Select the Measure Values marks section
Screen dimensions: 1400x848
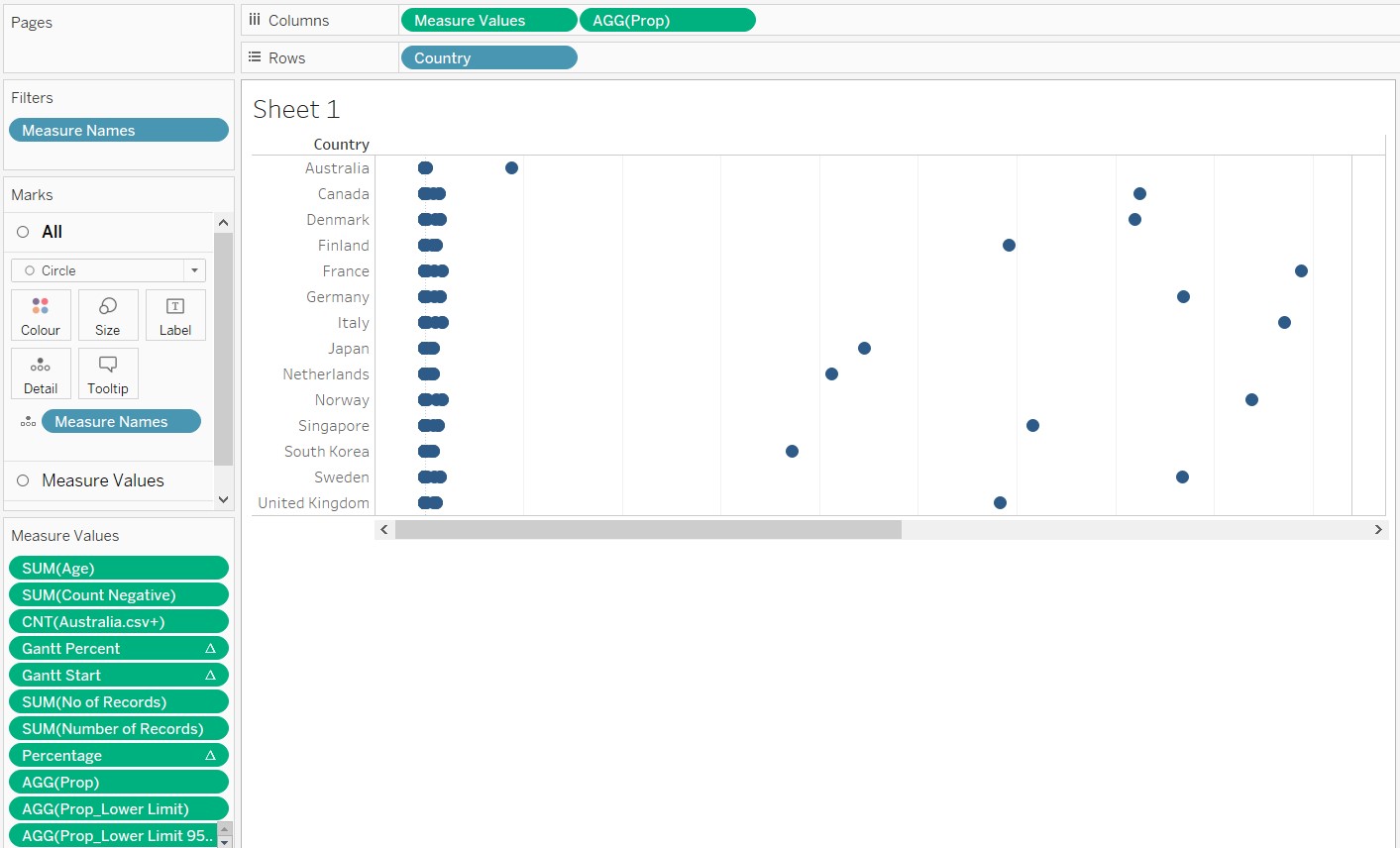click(x=102, y=480)
